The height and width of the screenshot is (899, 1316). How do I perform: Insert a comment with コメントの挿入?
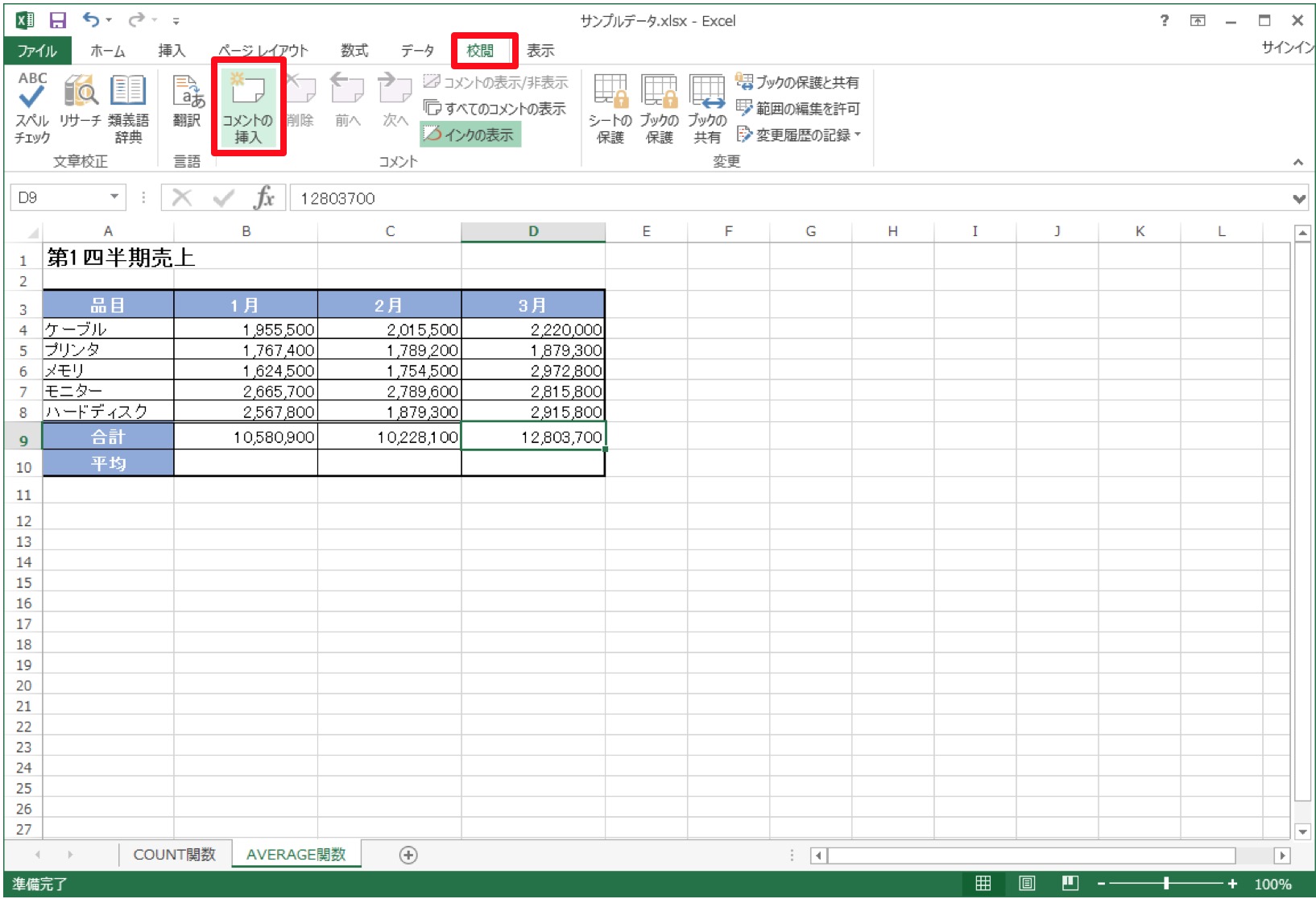click(x=248, y=108)
